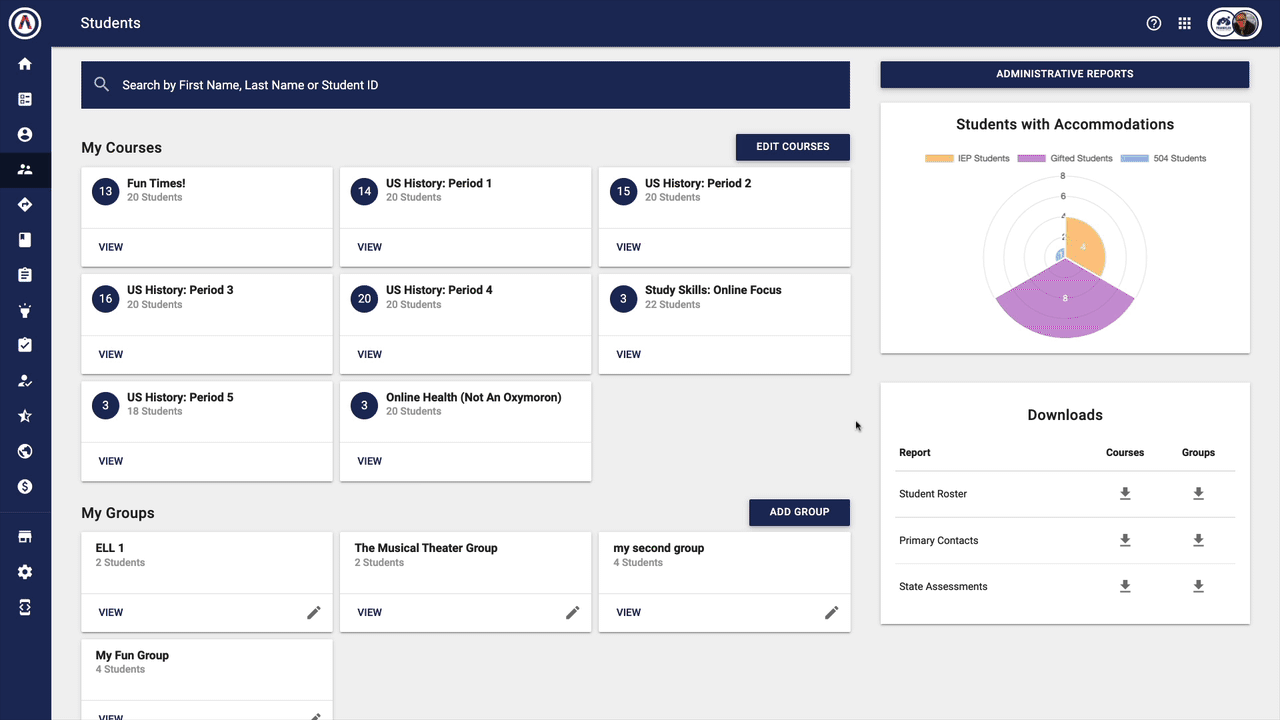Click the '22 Students' count text
This screenshot has height=720, width=1280.
click(x=673, y=305)
